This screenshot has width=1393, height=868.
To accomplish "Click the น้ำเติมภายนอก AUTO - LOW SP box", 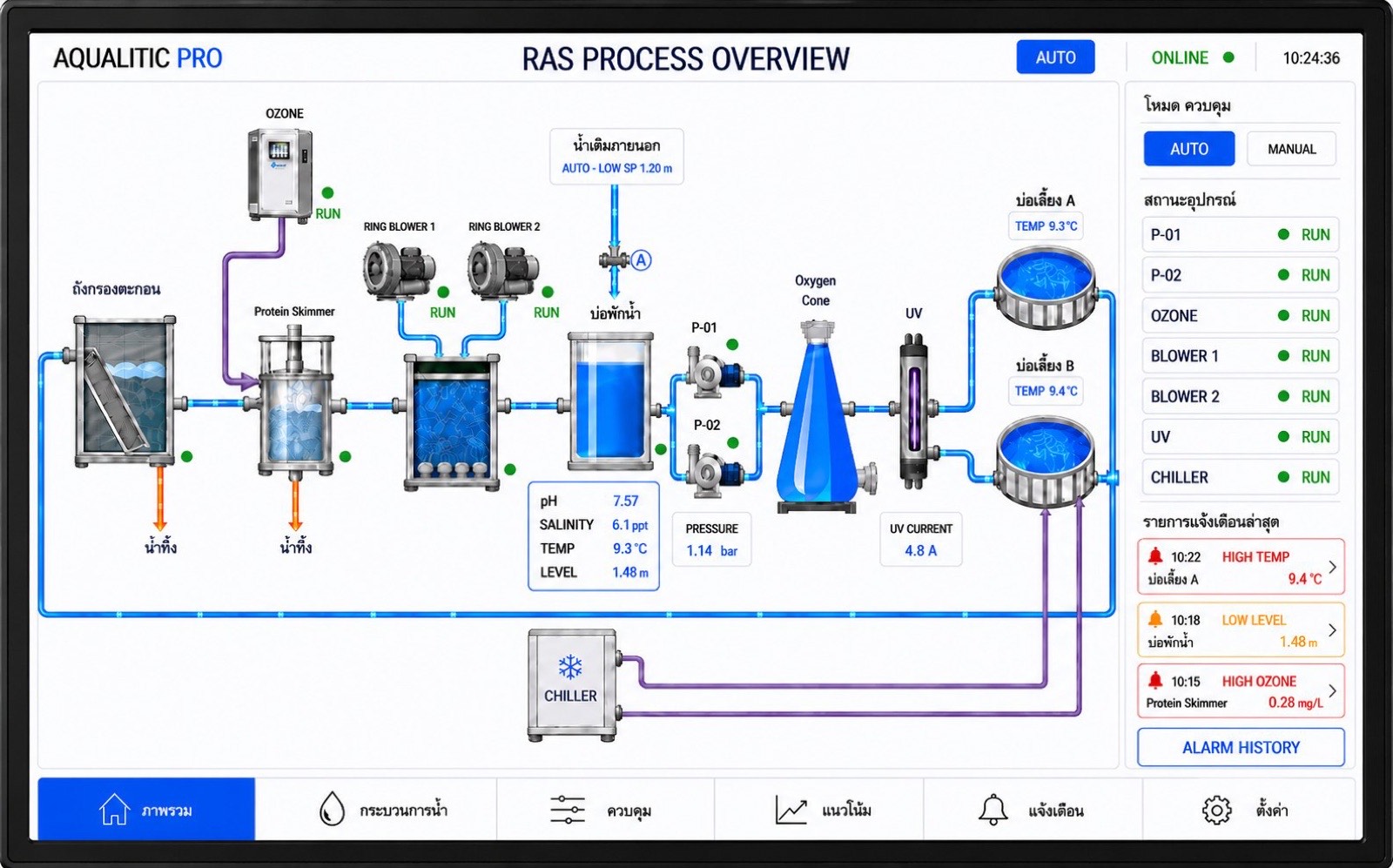I will [x=616, y=157].
